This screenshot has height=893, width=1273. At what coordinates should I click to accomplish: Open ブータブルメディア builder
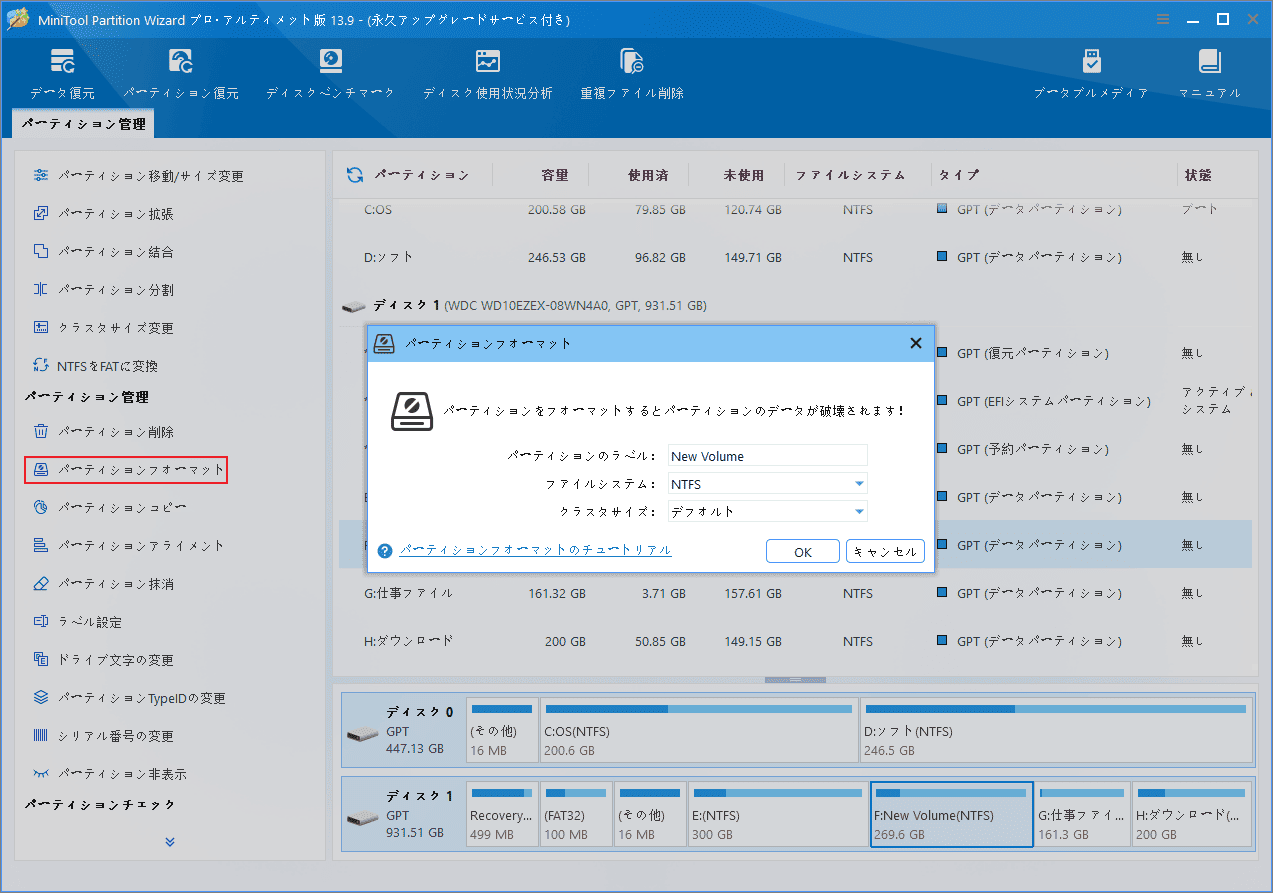1091,73
